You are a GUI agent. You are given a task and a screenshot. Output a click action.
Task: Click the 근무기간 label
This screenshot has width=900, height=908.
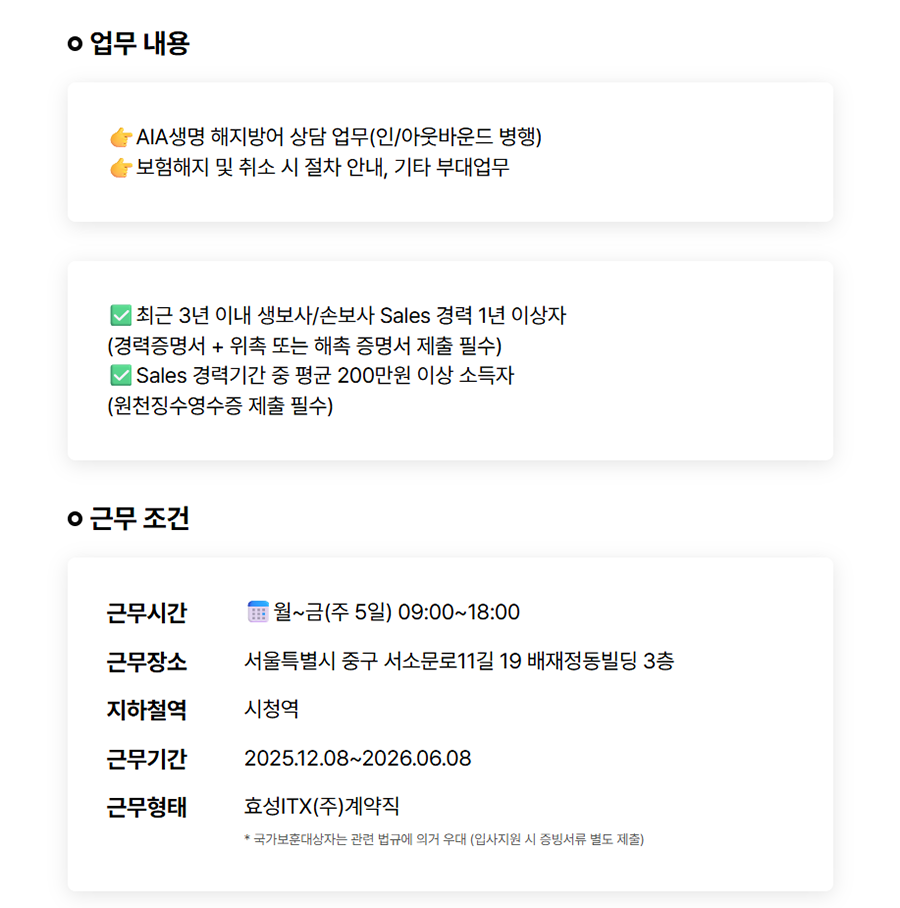(x=146, y=759)
